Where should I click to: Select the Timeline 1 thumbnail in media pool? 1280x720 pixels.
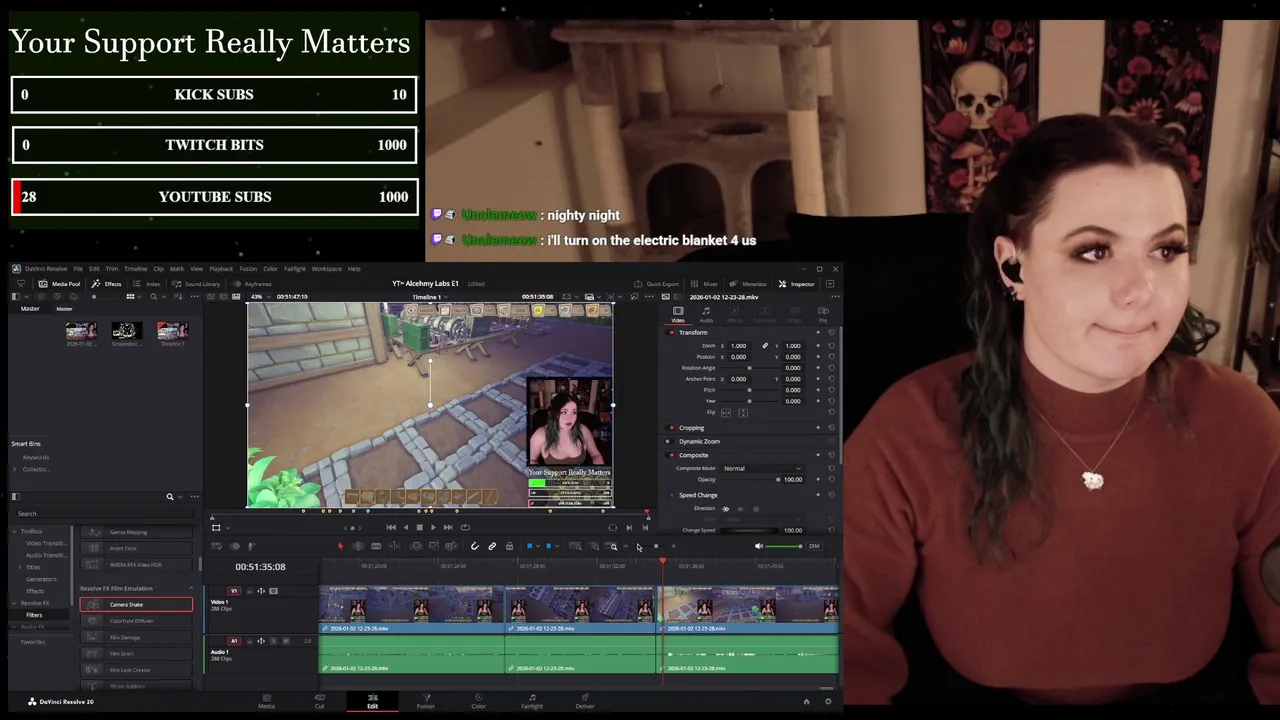[172, 331]
